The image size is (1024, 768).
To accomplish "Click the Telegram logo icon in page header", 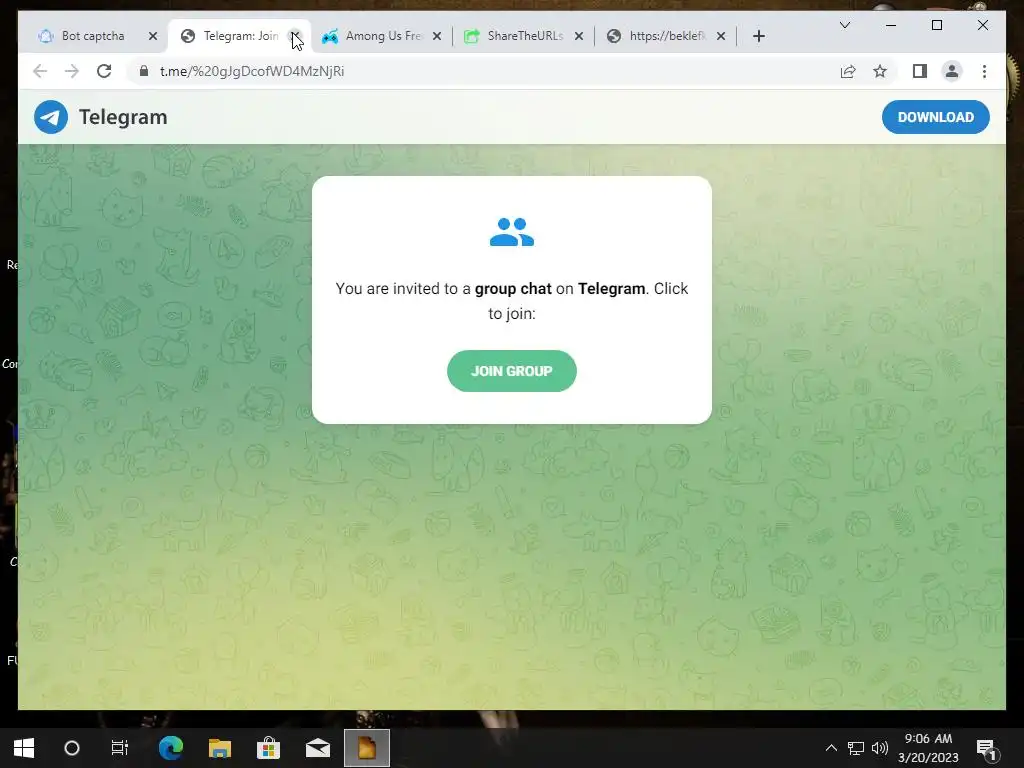I will 51,117.
